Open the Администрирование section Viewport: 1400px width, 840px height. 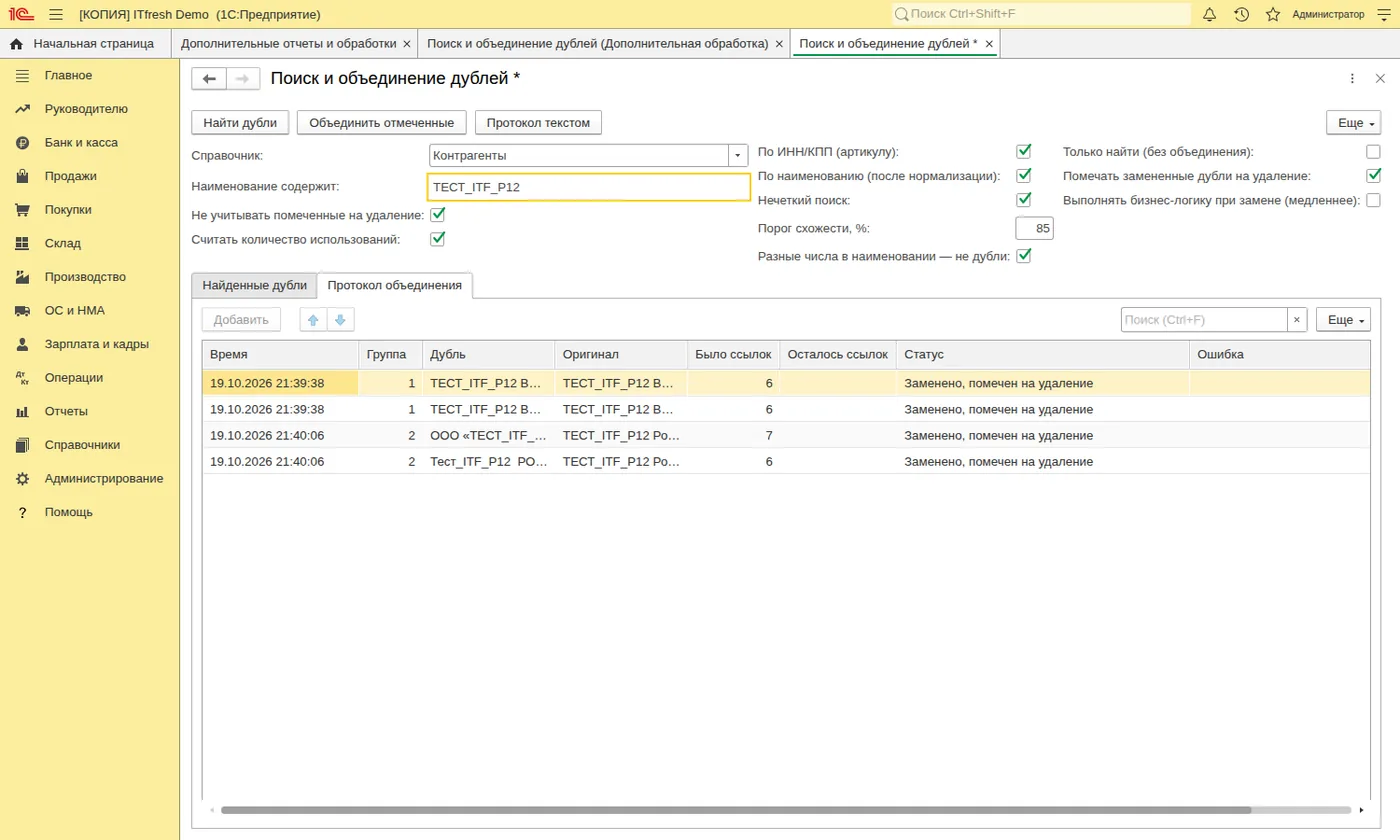coord(104,478)
